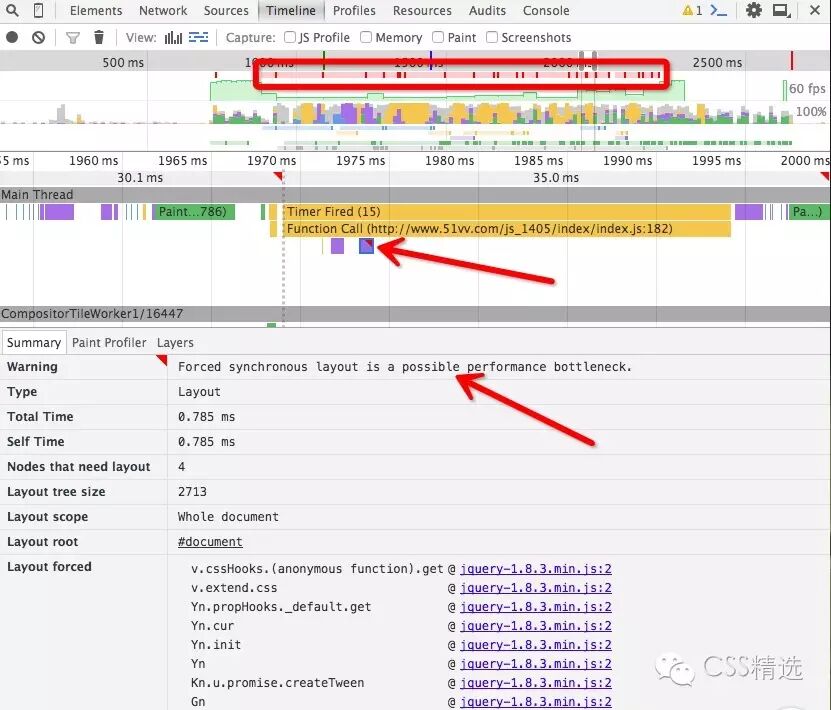This screenshot has width=831, height=710.
Task: Switch to flame chart view
Action: (x=198, y=37)
